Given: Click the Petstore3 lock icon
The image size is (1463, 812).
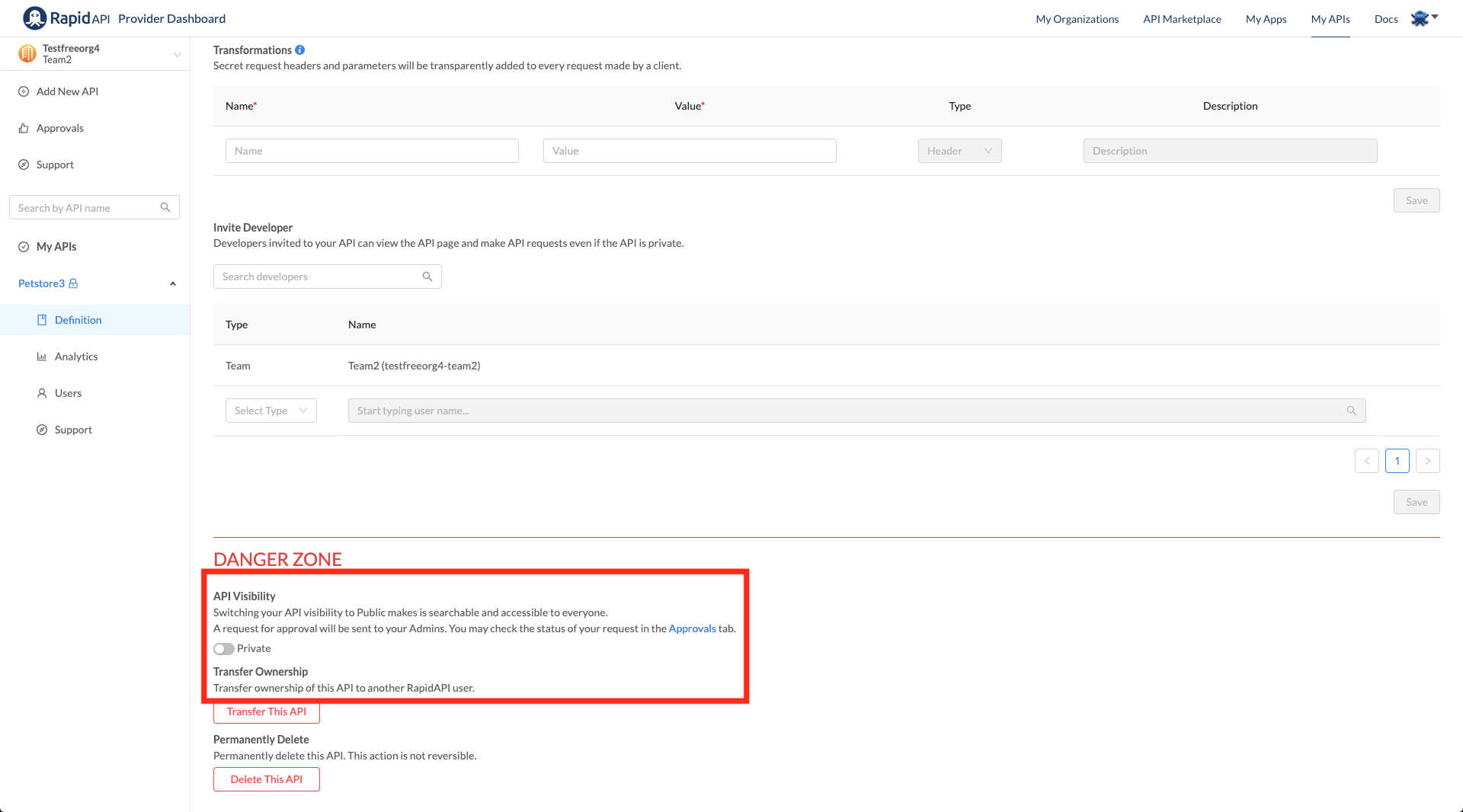Looking at the screenshot, I should (73, 283).
